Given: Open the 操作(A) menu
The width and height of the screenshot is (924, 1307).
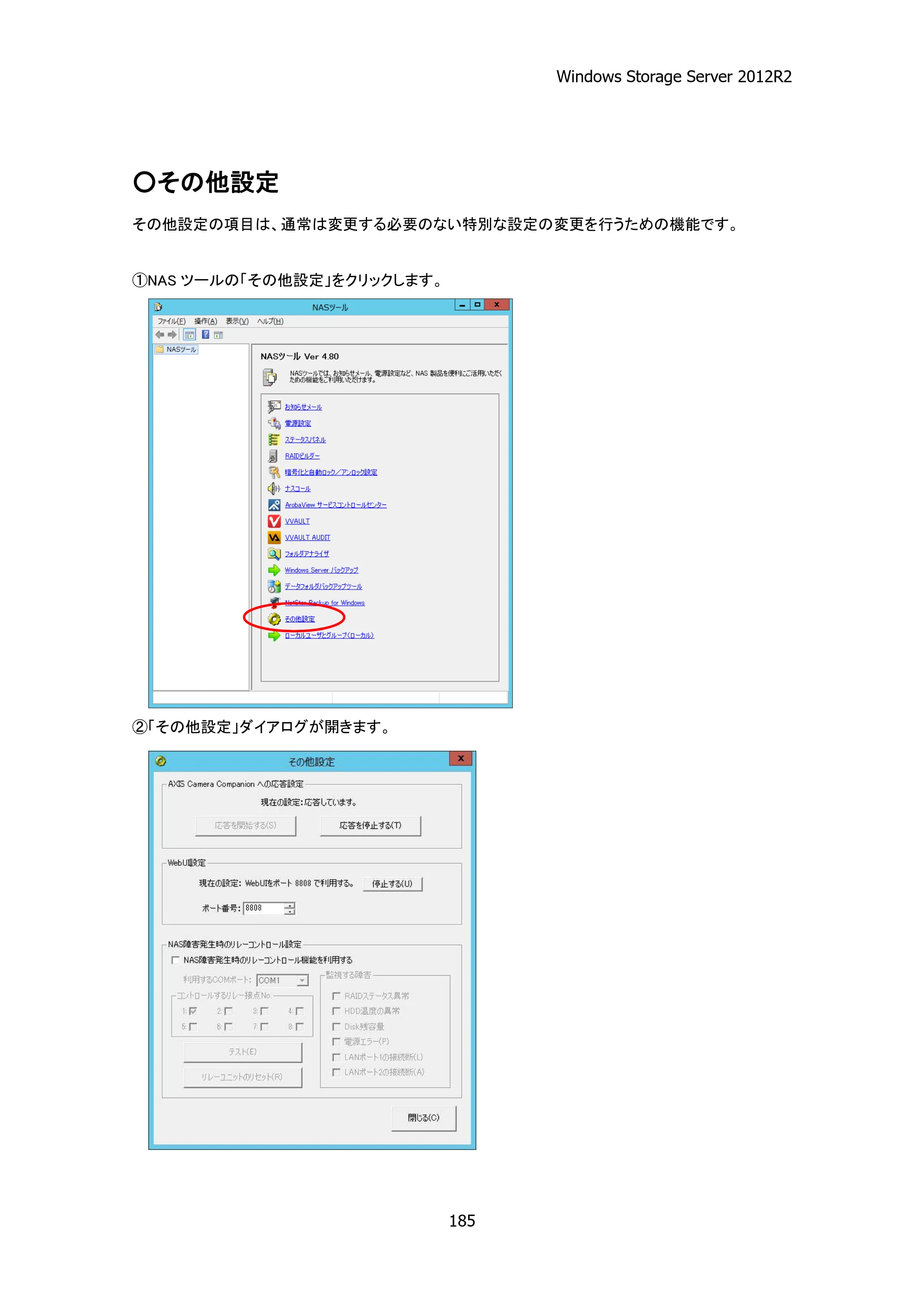Looking at the screenshot, I should click(206, 321).
